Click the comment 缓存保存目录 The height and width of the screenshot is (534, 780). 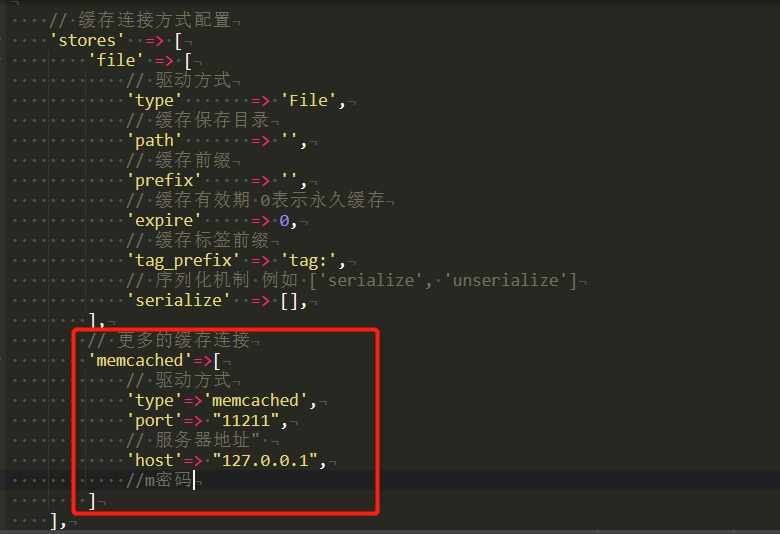tap(197, 120)
